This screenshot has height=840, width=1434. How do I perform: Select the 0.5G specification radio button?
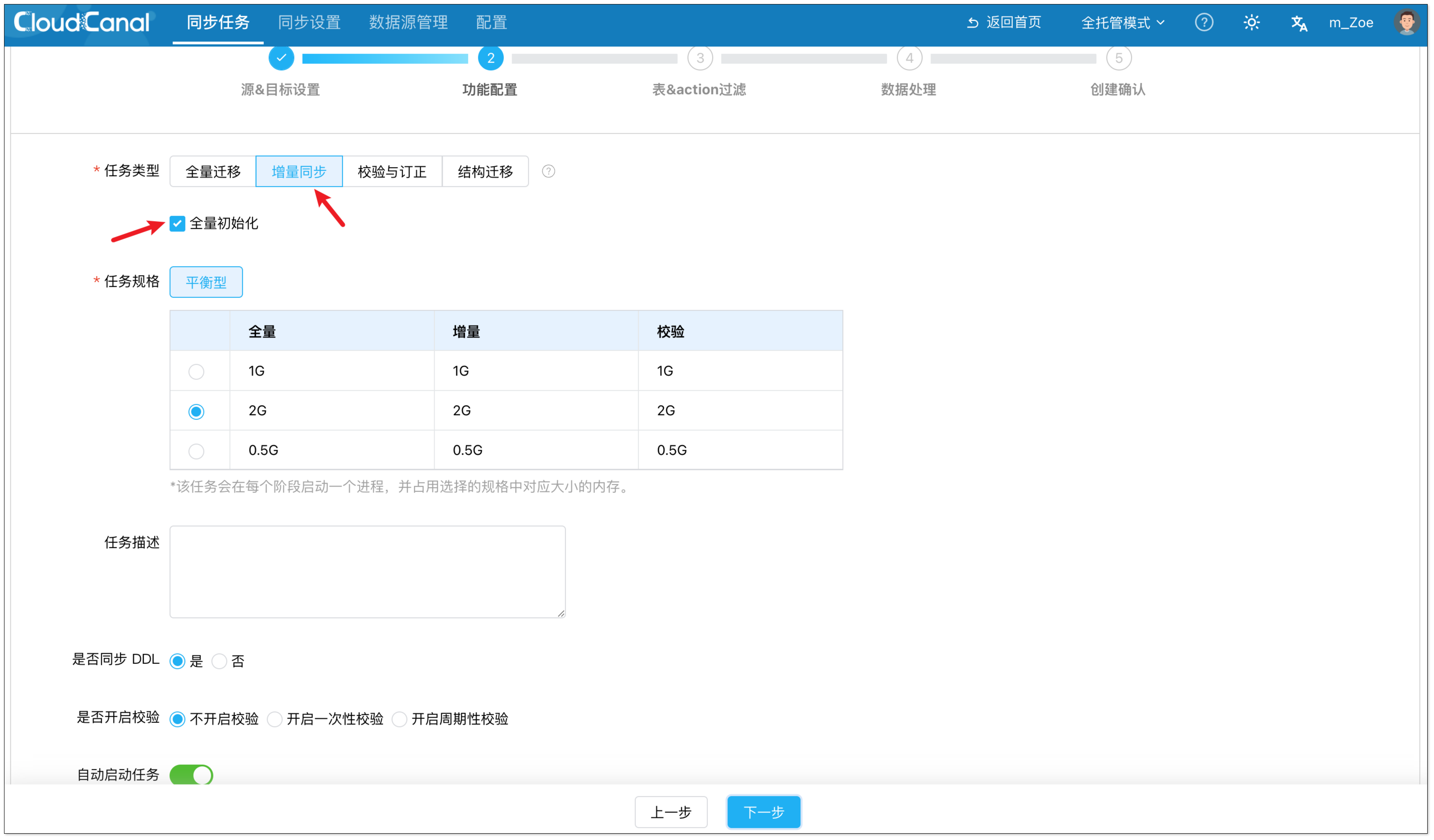click(x=196, y=451)
